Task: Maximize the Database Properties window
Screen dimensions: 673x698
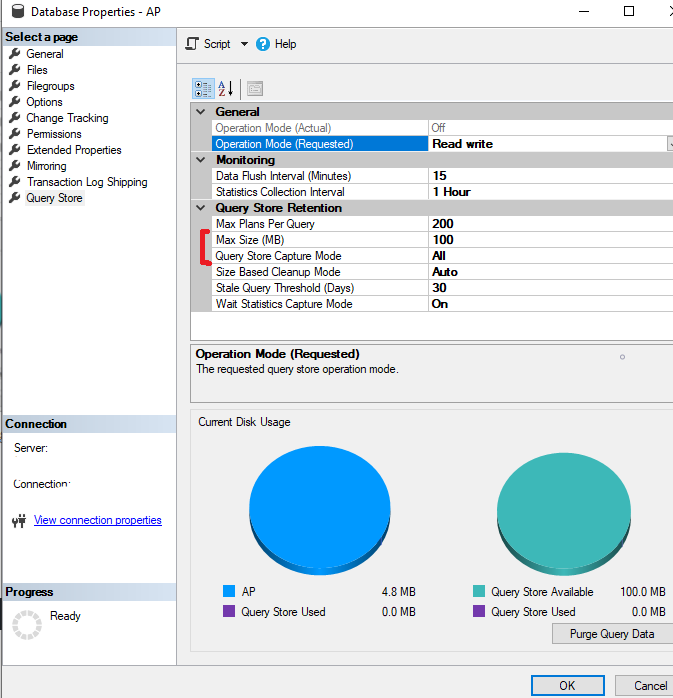Action: [629, 11]
